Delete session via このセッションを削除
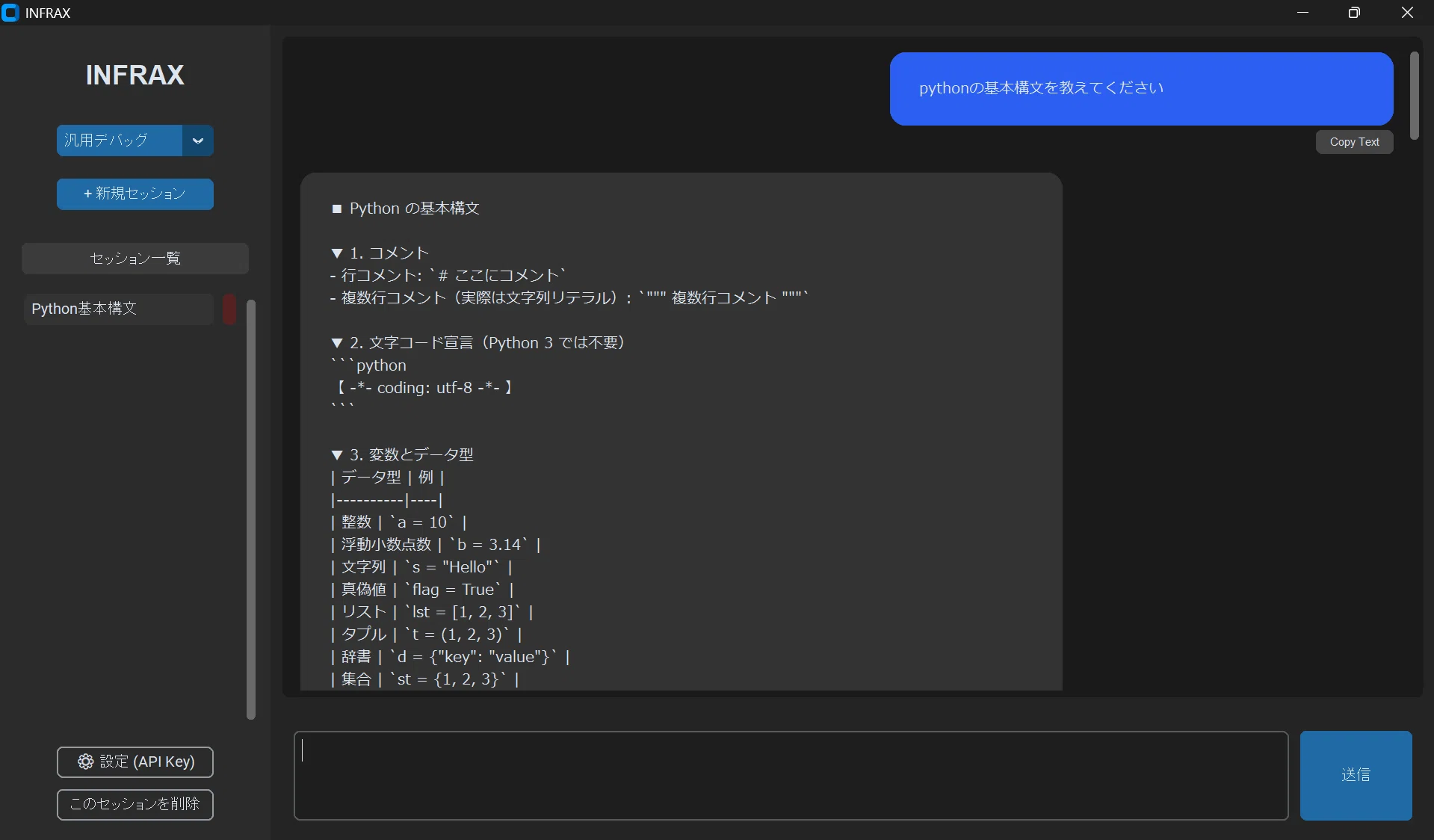 135,804
